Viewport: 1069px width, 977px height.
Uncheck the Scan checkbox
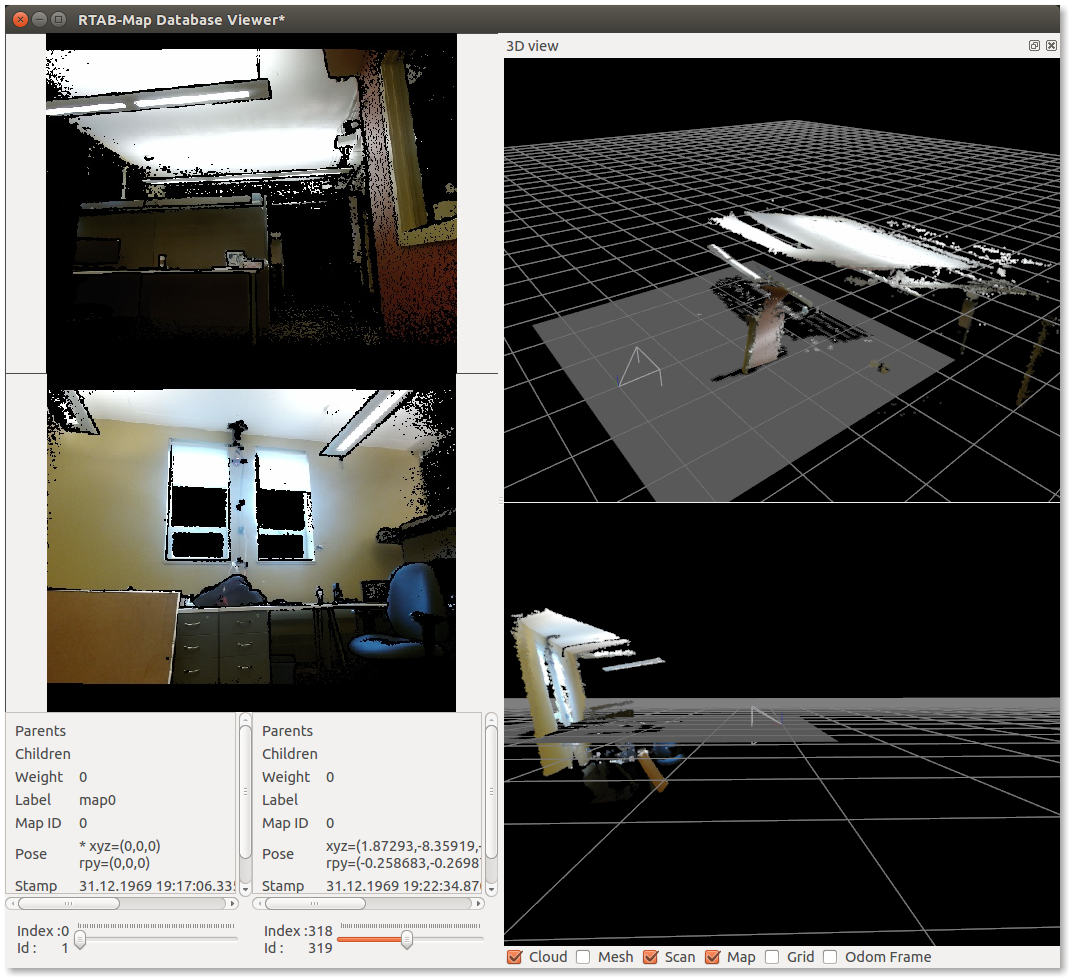tap(650, 957)
